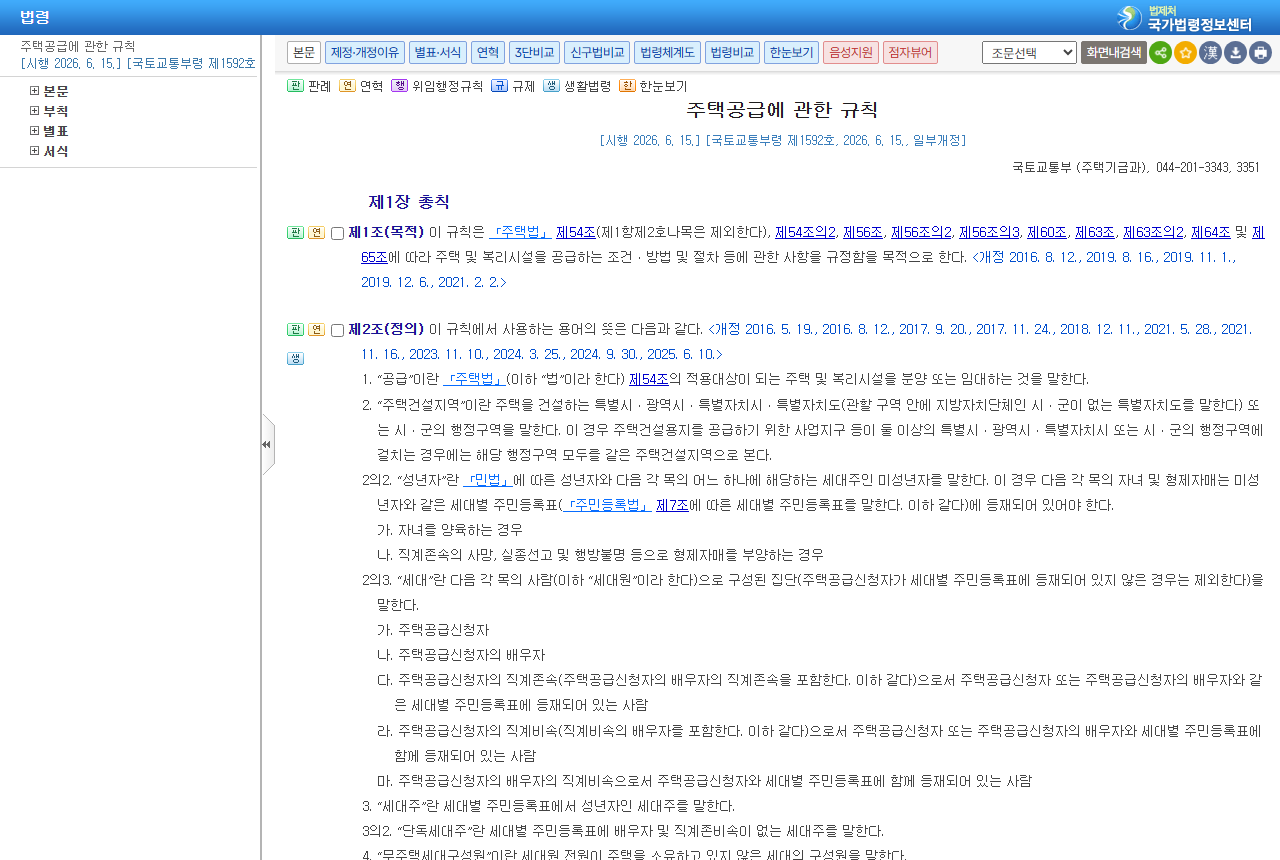Click the 판 icon beside 제2조(정의)
The height and width of the screenshot is (860, 1280).
click(x=295, y=330)
